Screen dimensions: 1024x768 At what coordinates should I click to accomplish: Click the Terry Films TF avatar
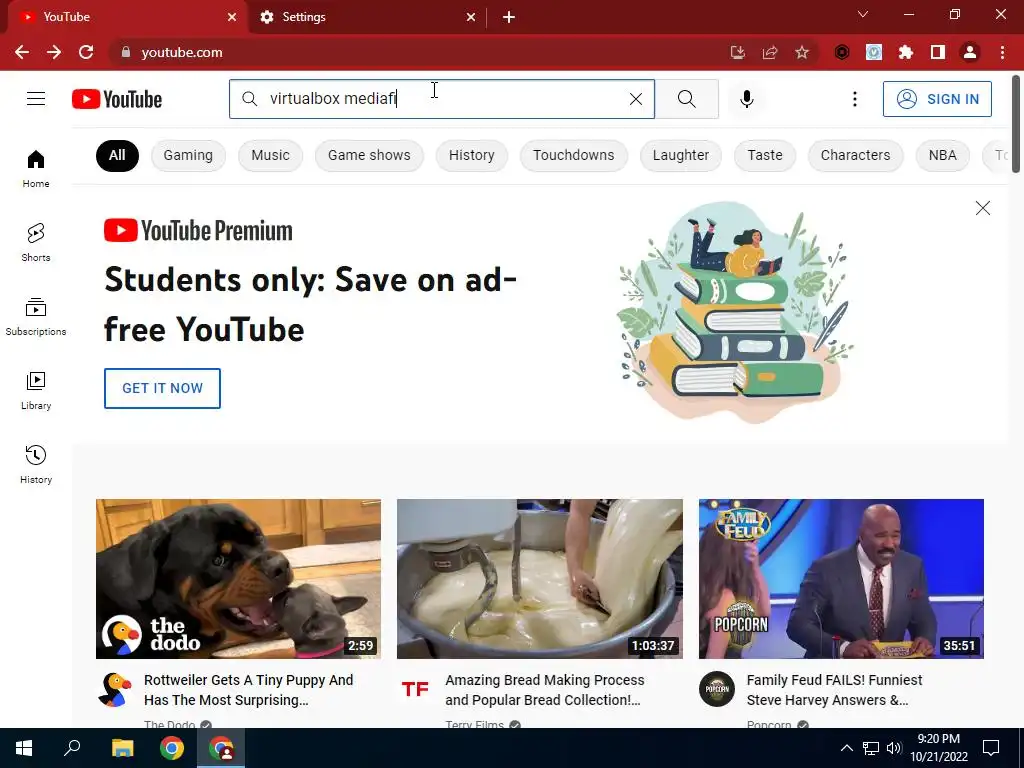pyautogui.click(x=415, y=689)
